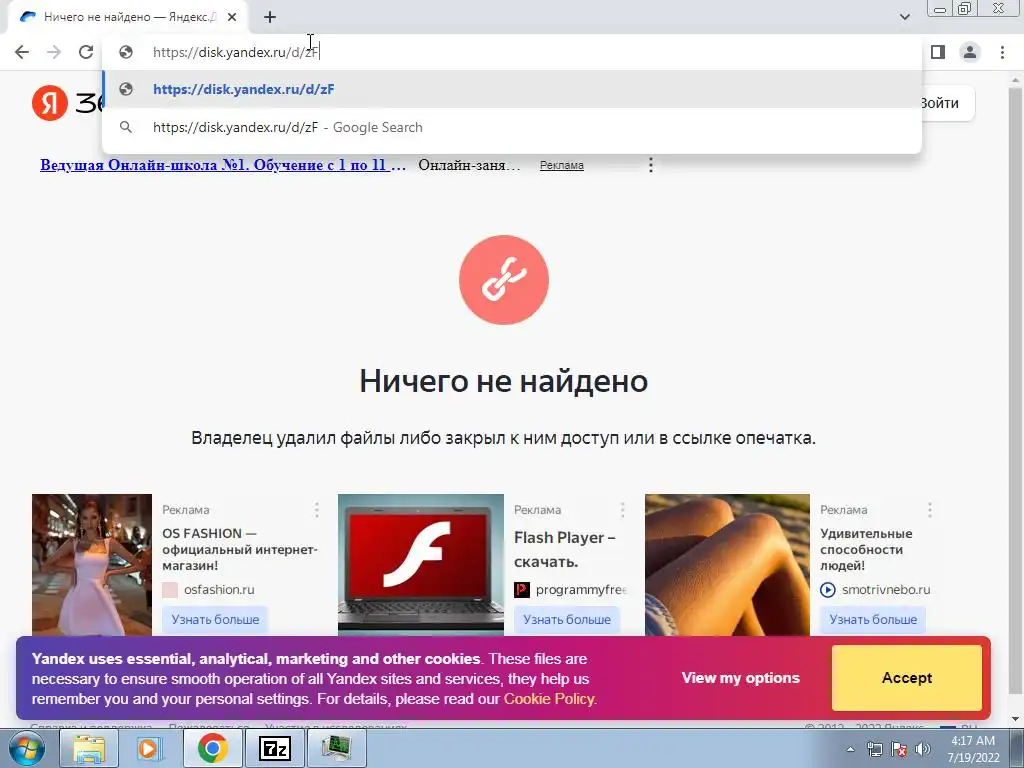Open the 'Ведущая Онлайн-школа №1' ad link
This screenshot has height=768, width=1024.
click(x=223, y=165)
